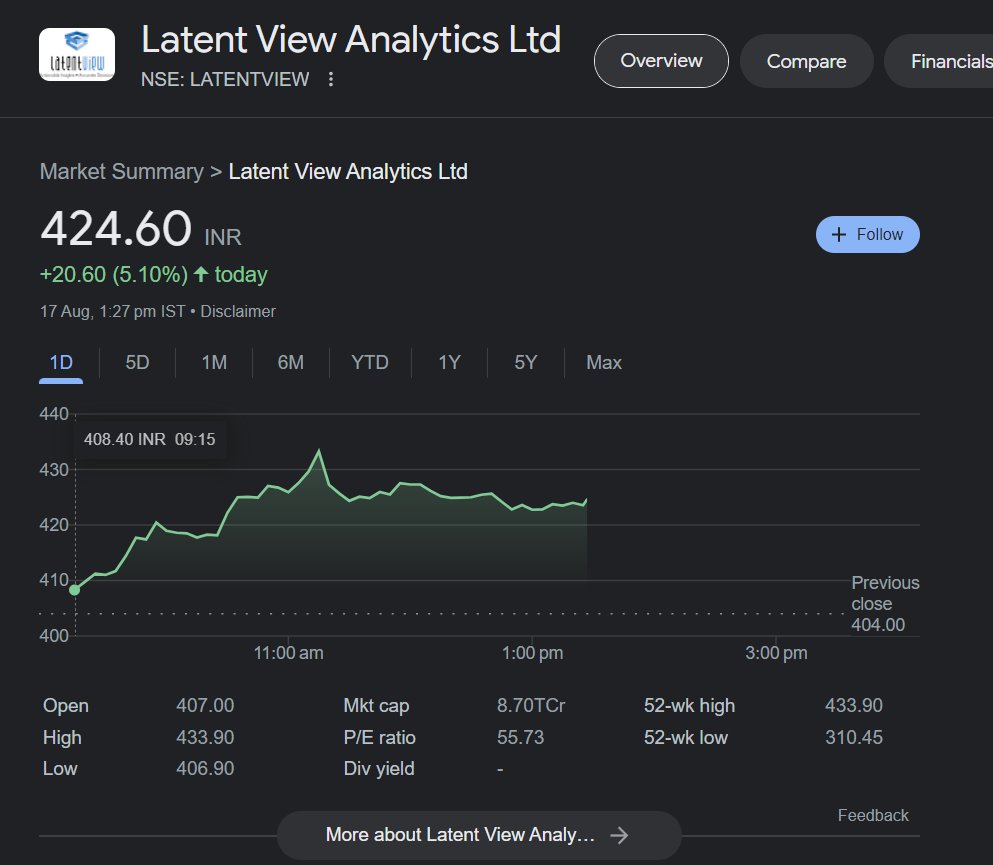Open the Disclaimer link
This screenshot has width=993, height=865.
coord(238,311)
